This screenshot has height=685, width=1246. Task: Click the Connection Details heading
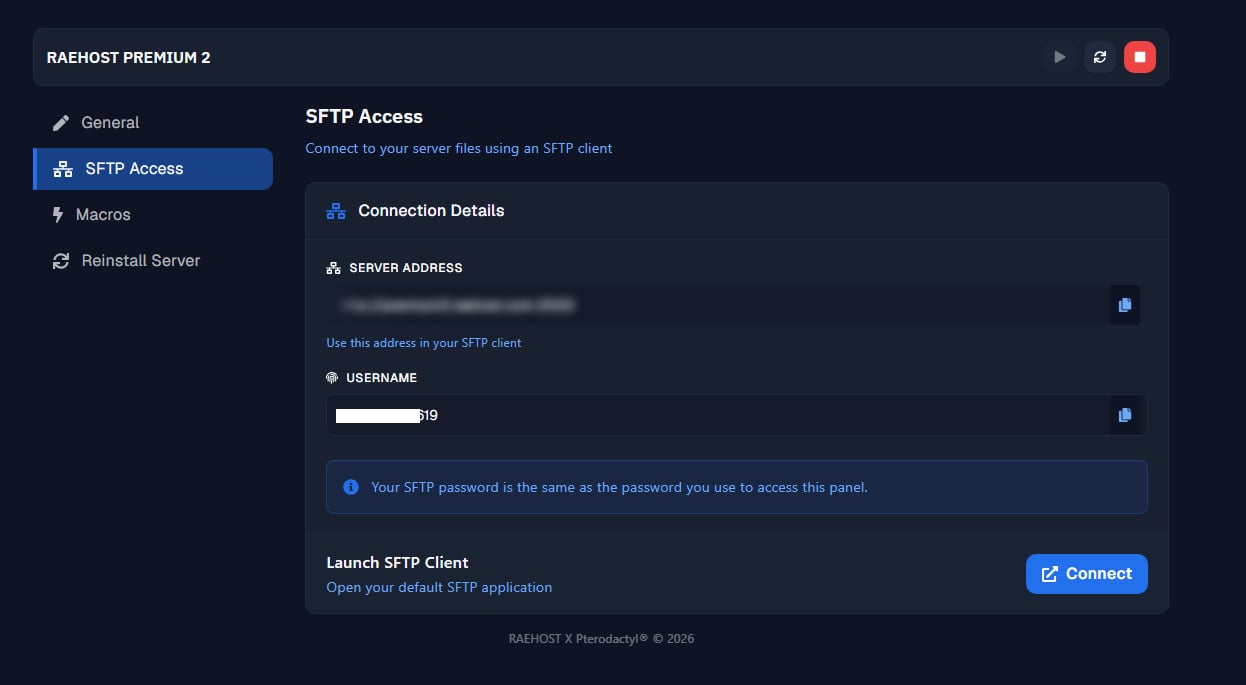click(431, 211)
